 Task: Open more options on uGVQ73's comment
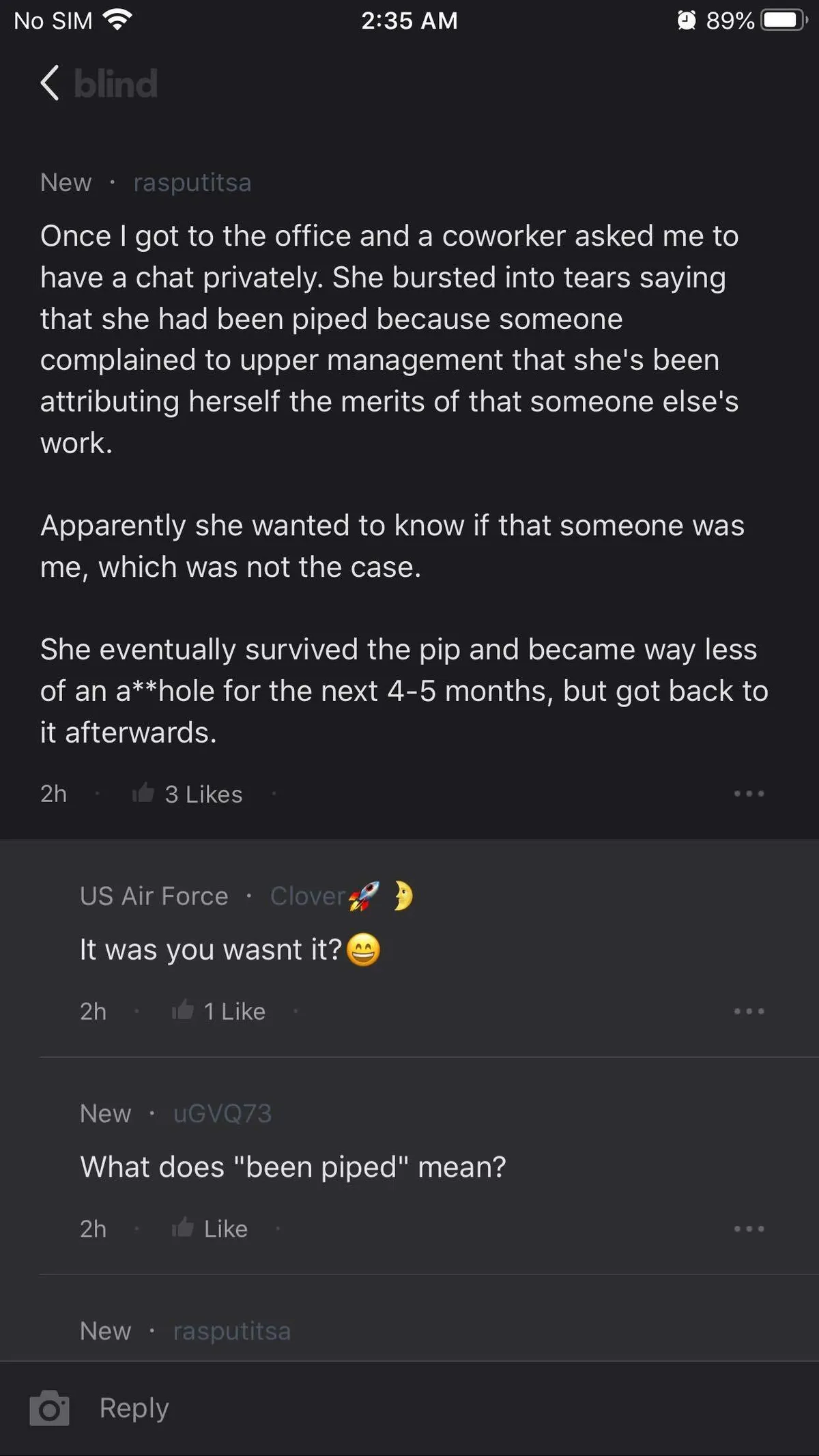pos(749,1229)
